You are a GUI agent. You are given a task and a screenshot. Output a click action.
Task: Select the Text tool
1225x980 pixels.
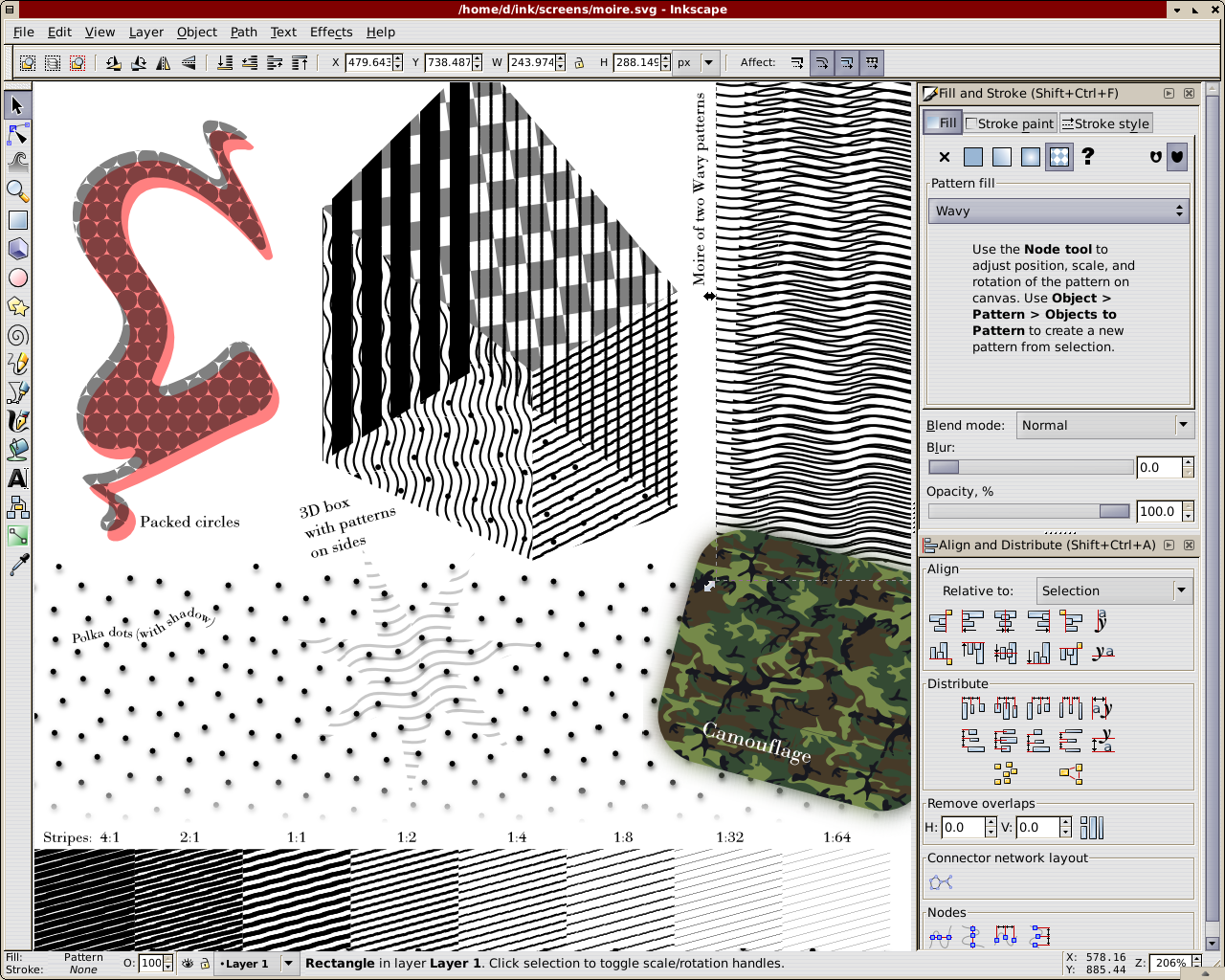pyautogui.click(x=17, y=478)
